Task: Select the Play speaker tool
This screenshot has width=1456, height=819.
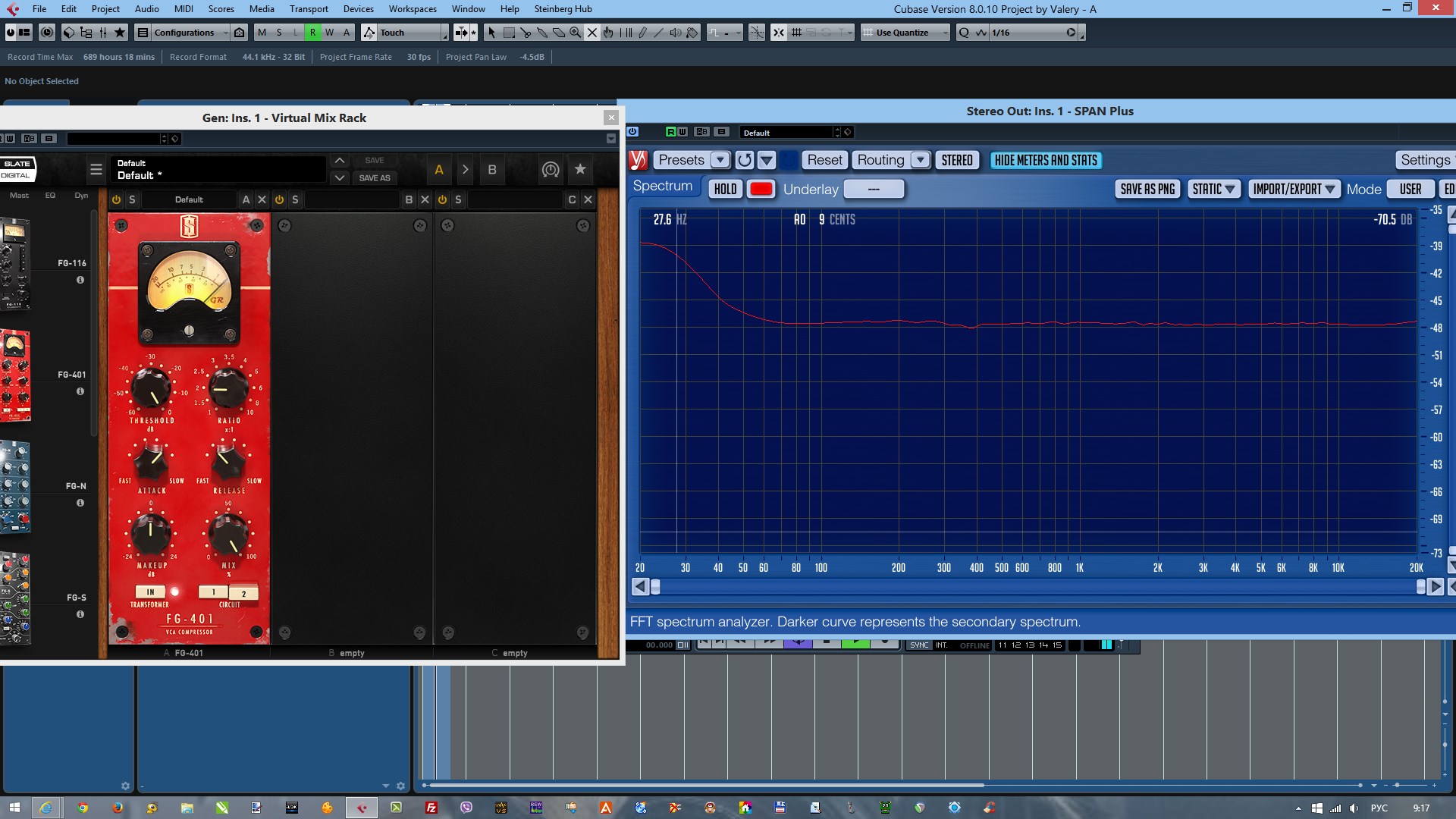Action: click(676, 33)
